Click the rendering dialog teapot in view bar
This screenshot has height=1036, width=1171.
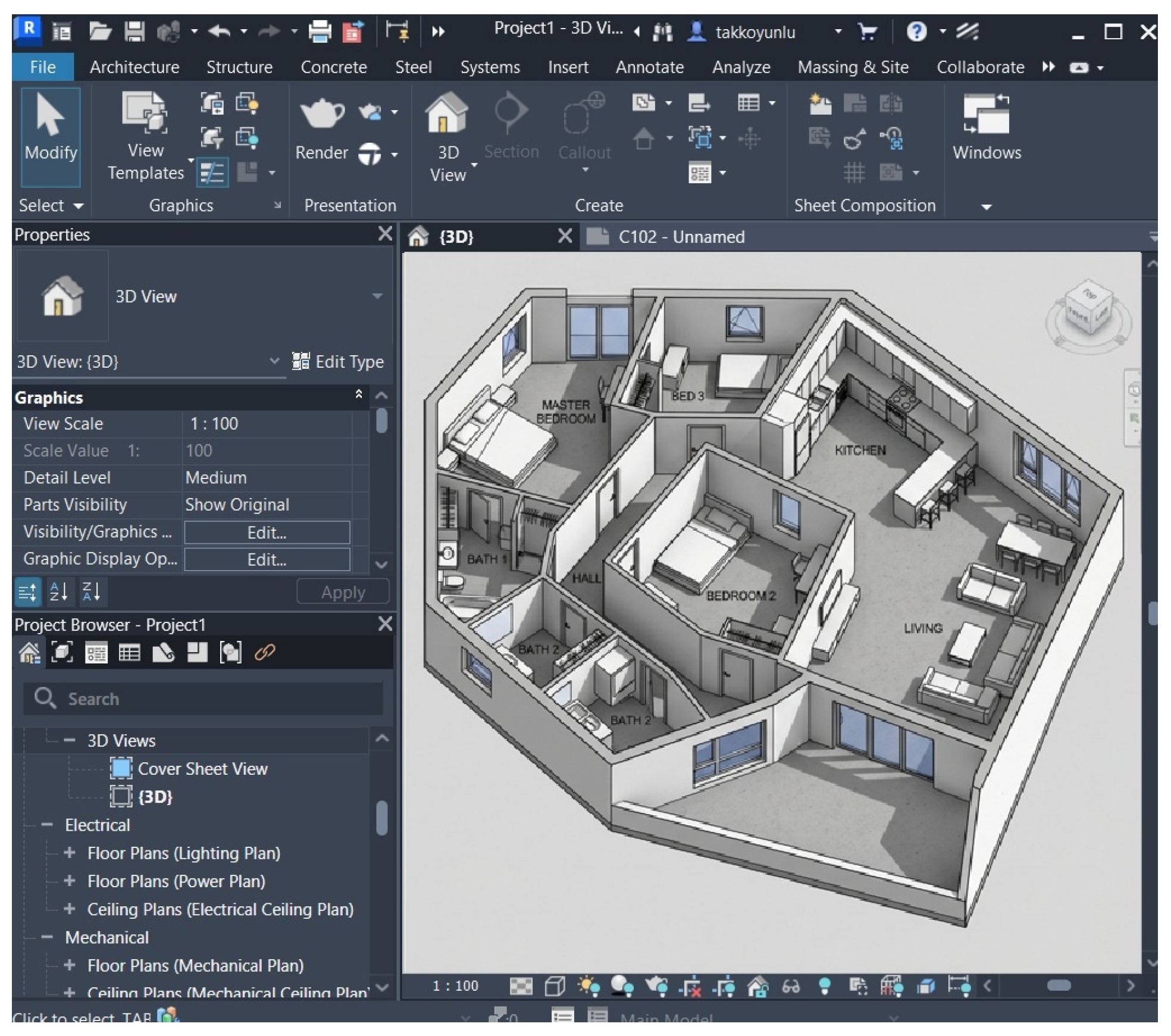pos(657,986)
